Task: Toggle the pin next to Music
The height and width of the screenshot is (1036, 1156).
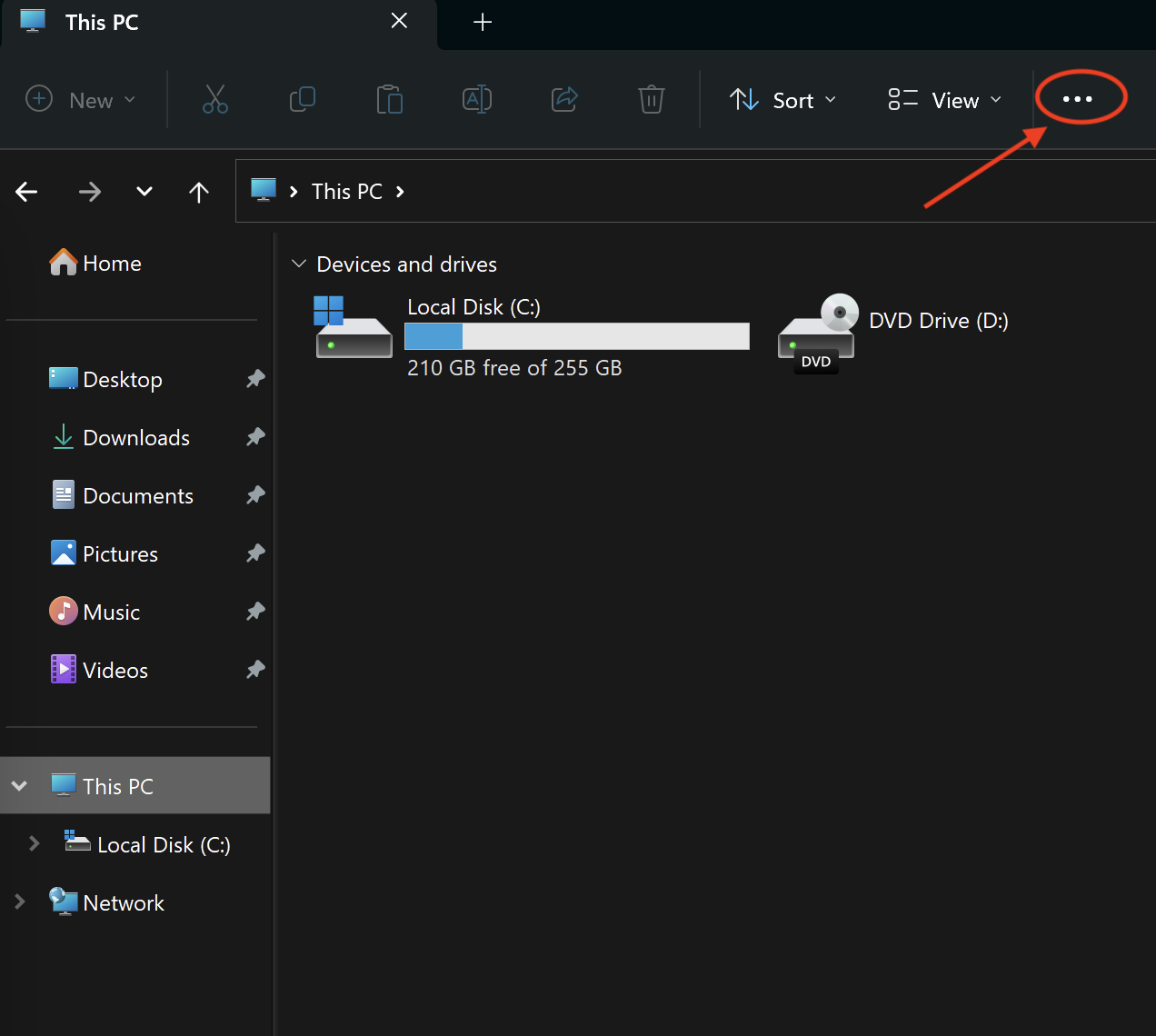Action: tap(255, 612)
